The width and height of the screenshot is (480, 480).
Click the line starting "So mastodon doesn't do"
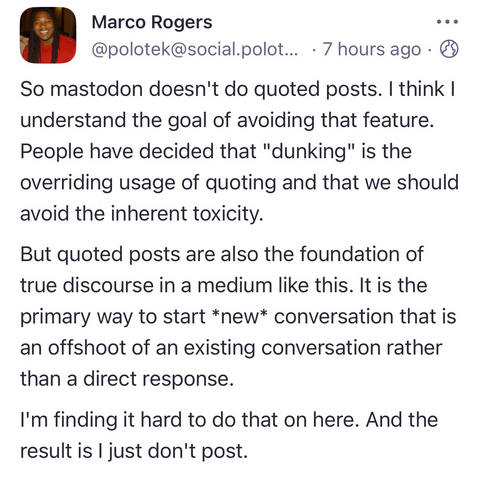[238, 89]
